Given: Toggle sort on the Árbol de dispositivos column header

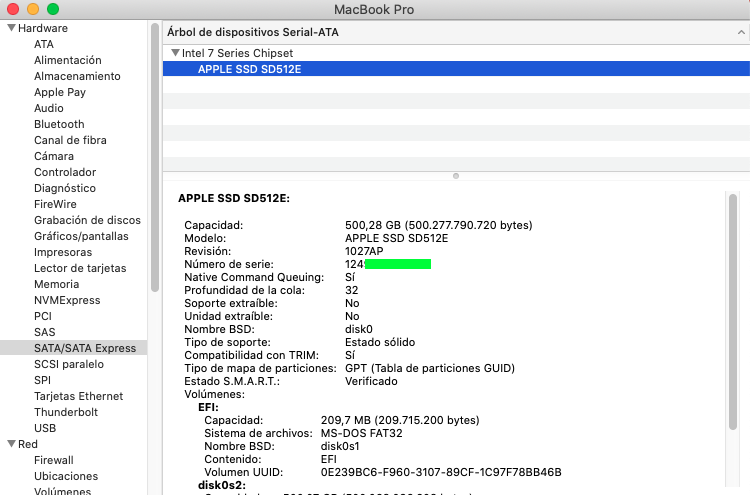Looking at the screenshot, I should pos(456,32).
